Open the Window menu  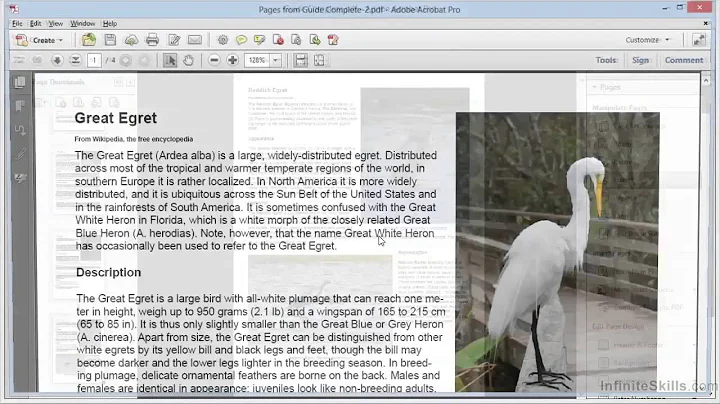point(83,23)
